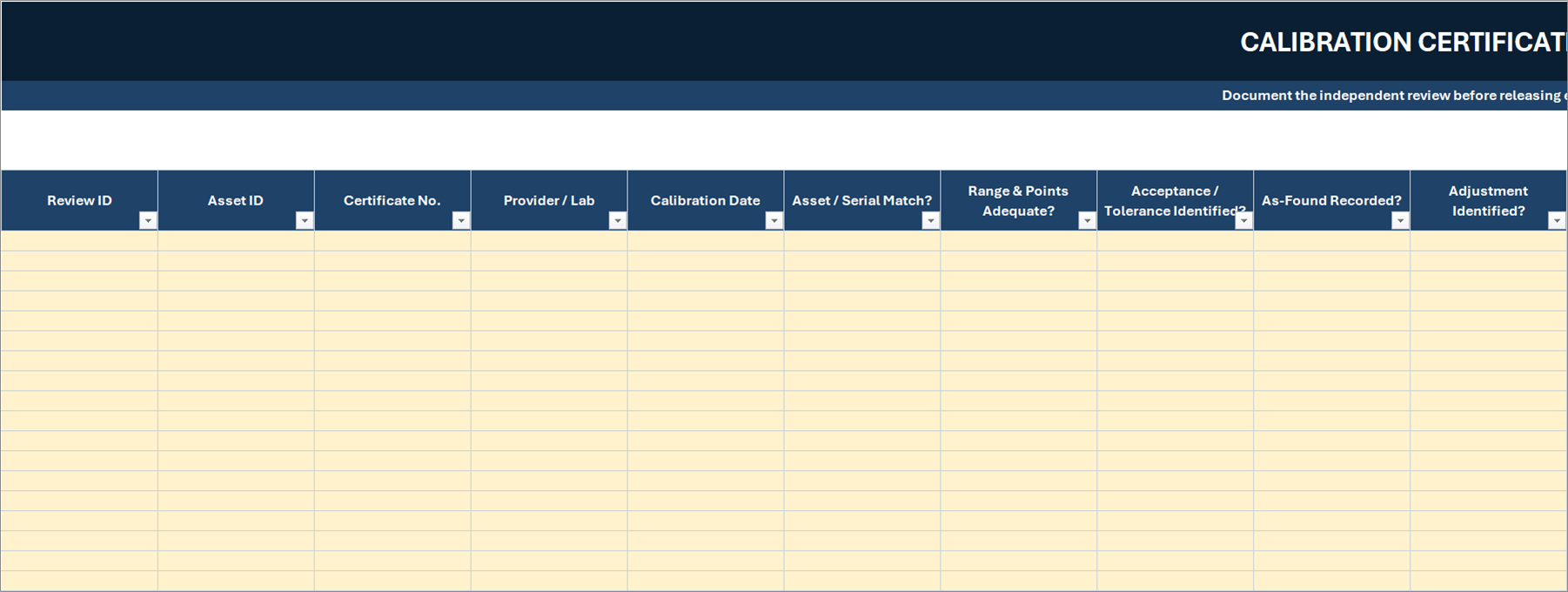Select the As-Found Recorded? header text
The width and height of the screenshot is (1568, 592).
1331,200
